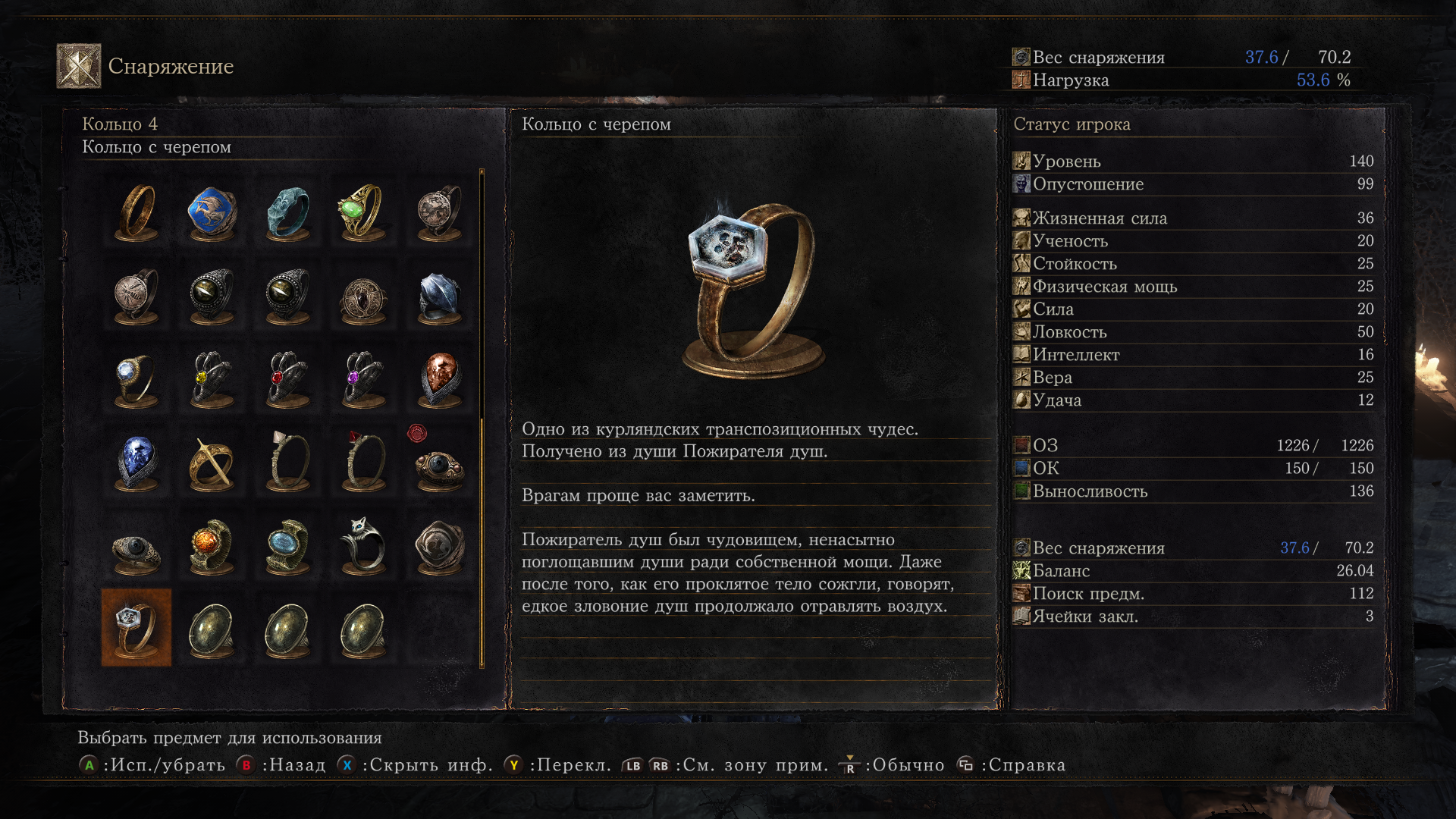Click the Кольцо 4 slot header
This screenshot has height=819, width=1456.
click(120, 124)
